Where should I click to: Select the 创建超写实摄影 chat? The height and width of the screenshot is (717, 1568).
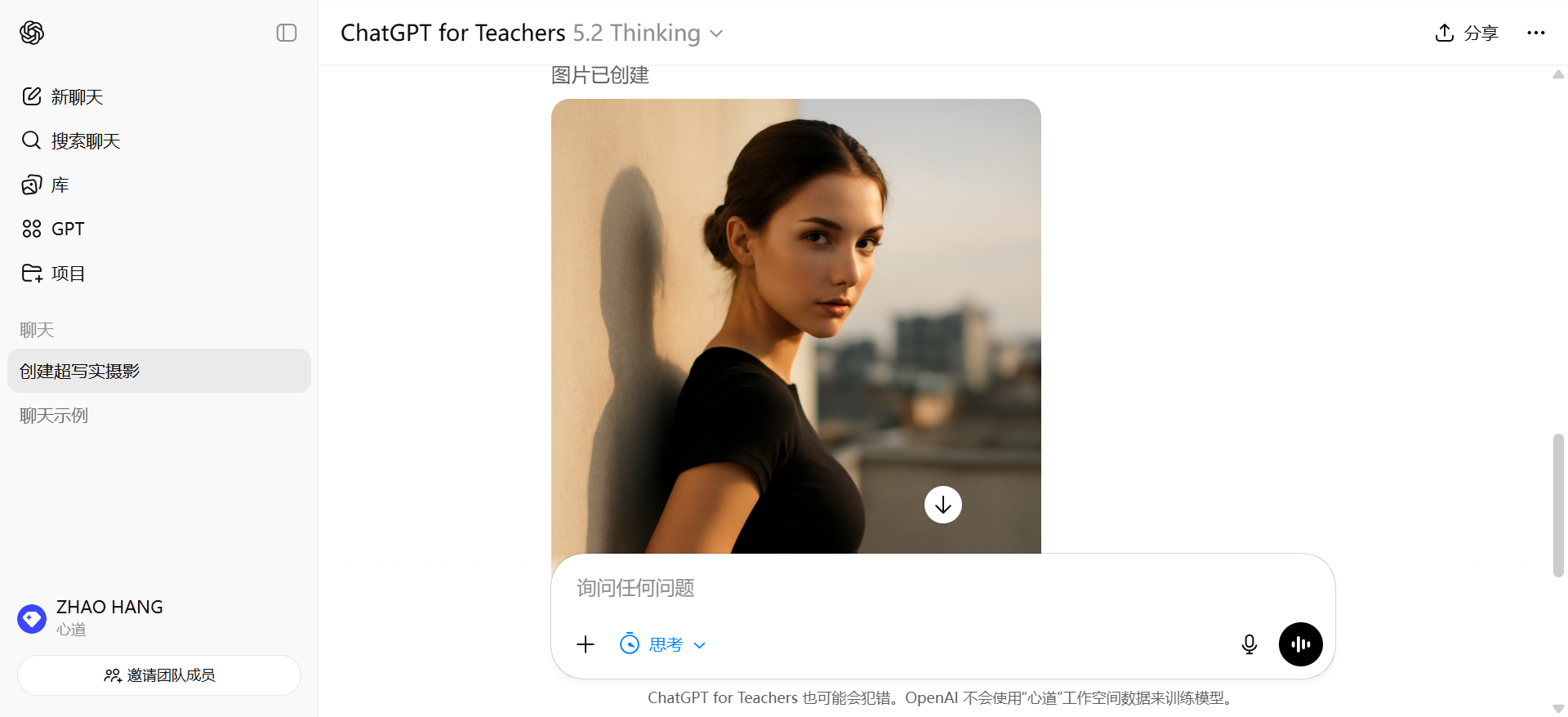pyautogui.click(x=159, y=371)
